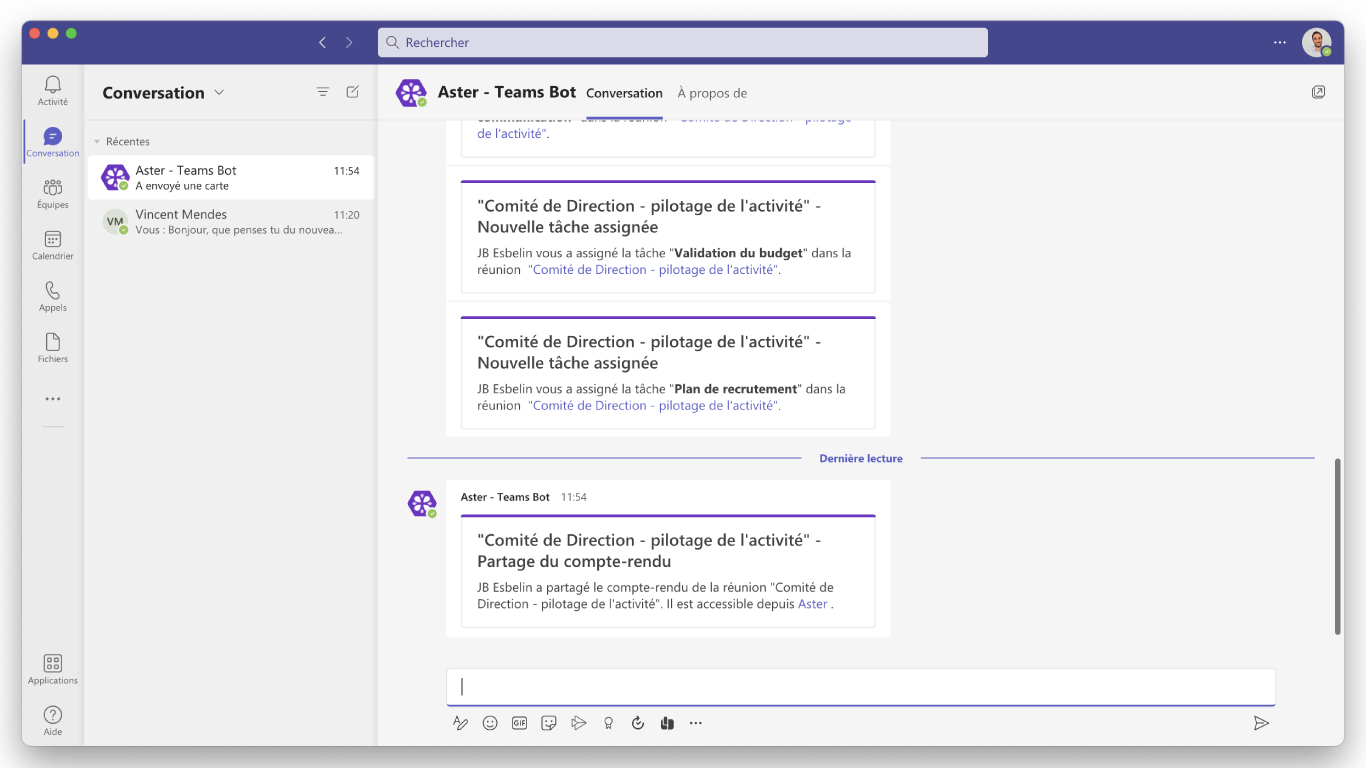Screen dimensions: 1366x768
Task: Click the Aster bot avatar in chat header
Action: [412, 93]
